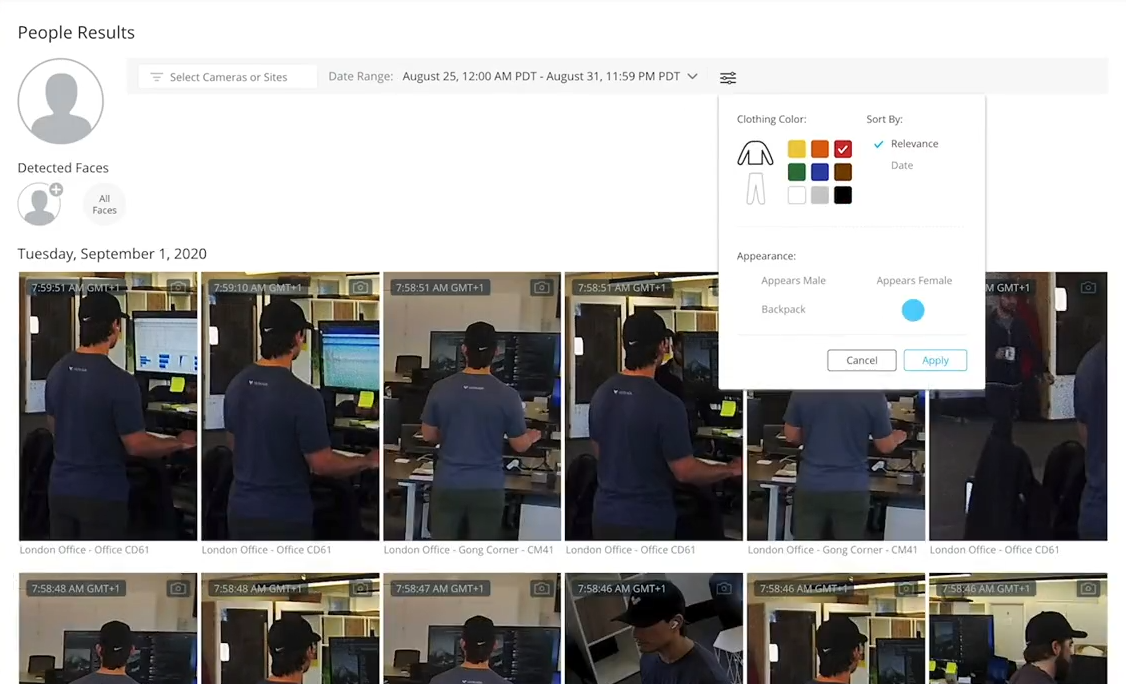Click camera icon on 7:58:51 AM Gong Corner thumbnail
1126x684 pixels.
(x=541, y=288)
